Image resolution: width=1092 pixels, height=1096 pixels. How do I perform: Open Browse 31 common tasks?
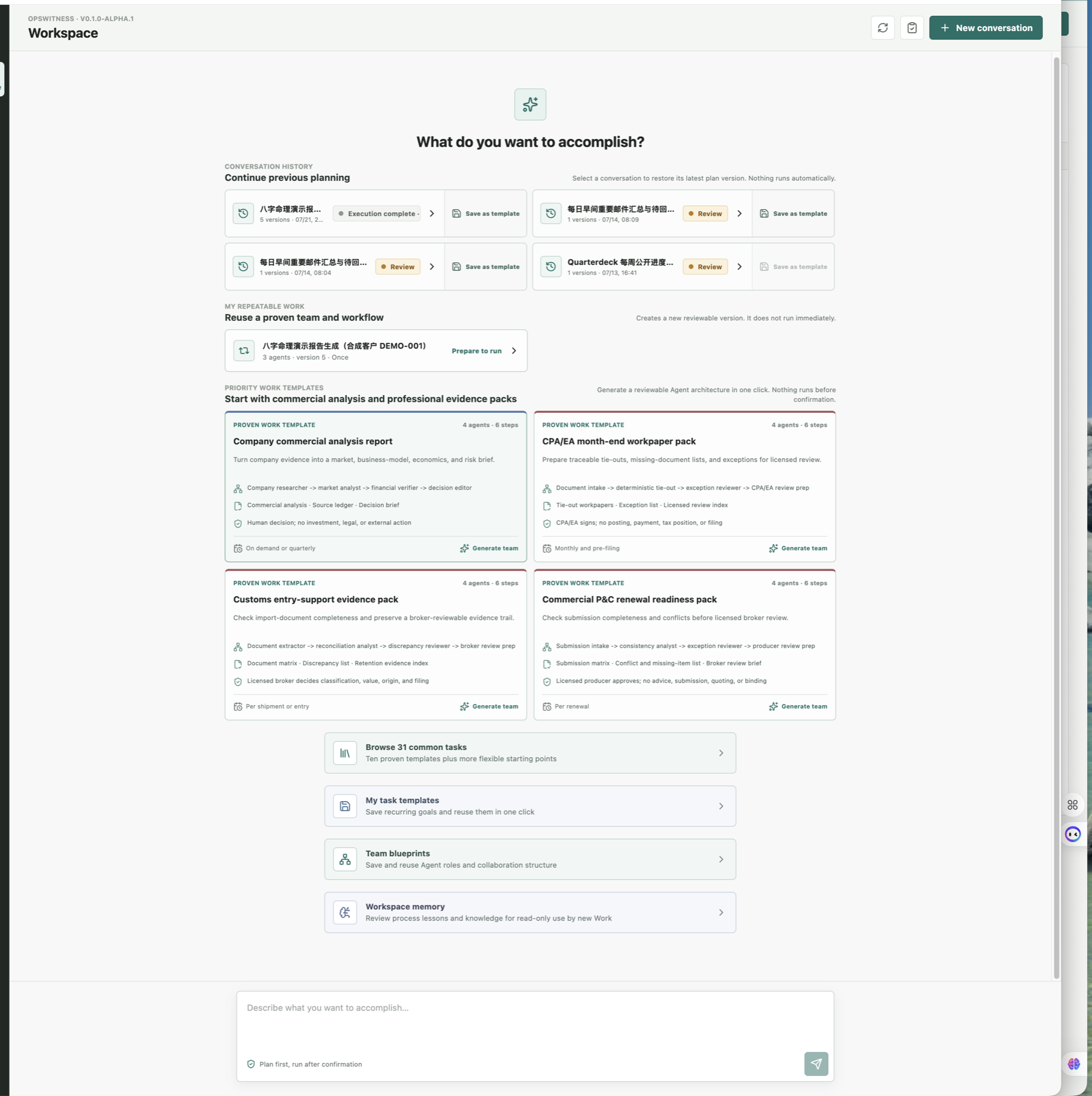[530, 753]
